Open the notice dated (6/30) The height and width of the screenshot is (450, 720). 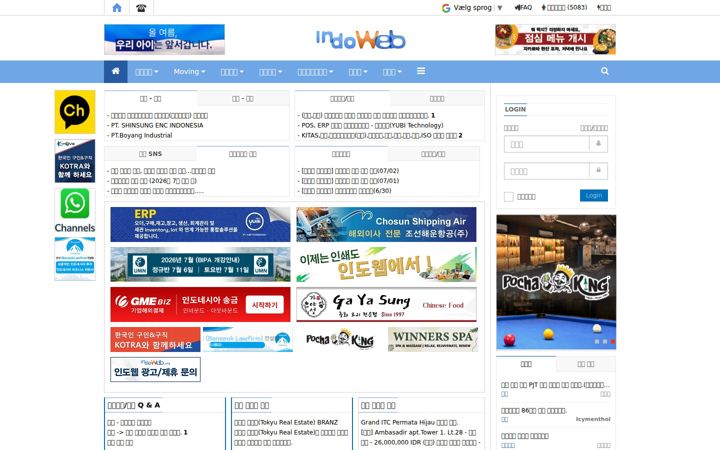pyautogui.click(x=345, y=191)
